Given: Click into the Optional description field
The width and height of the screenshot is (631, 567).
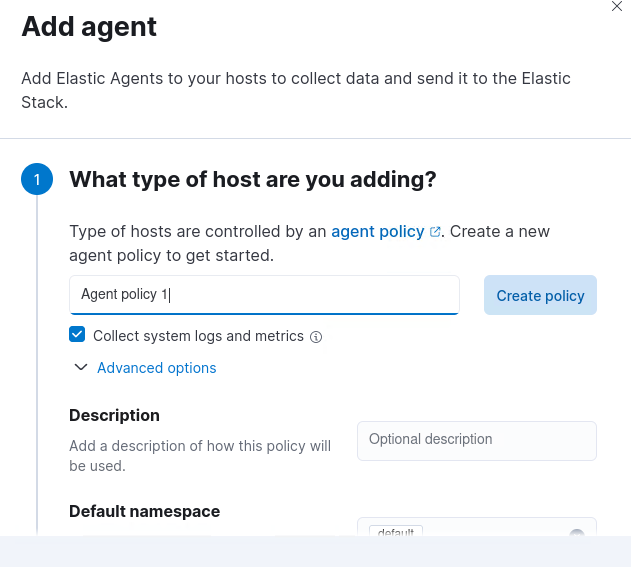Looking at the screenshot, I should coord(476,440).
